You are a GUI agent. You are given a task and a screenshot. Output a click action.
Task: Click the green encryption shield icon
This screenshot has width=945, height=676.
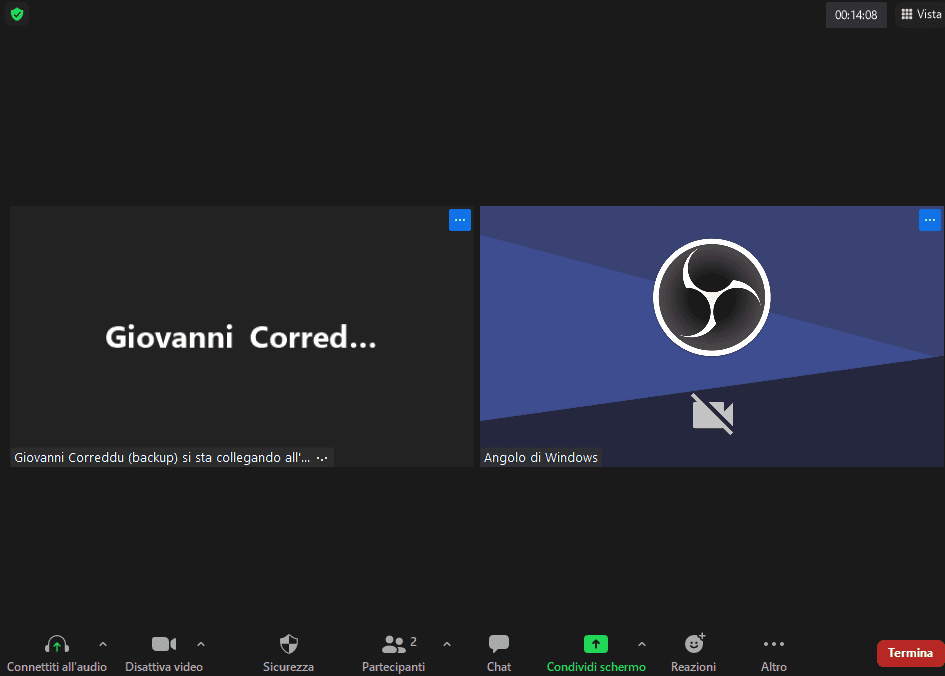click(17, 14)
